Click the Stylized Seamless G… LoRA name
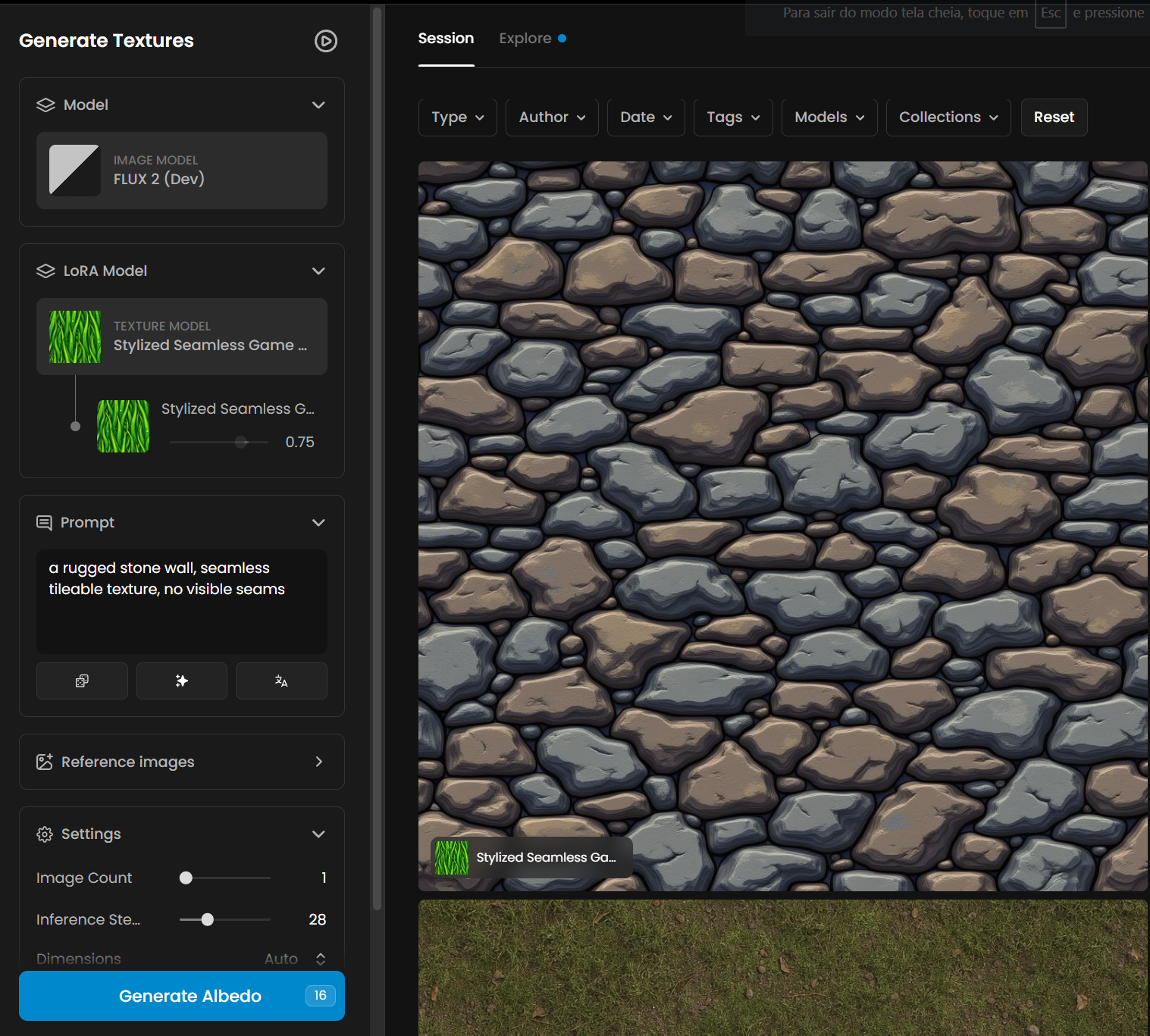 pyautogui.click(x=237, y=408)
